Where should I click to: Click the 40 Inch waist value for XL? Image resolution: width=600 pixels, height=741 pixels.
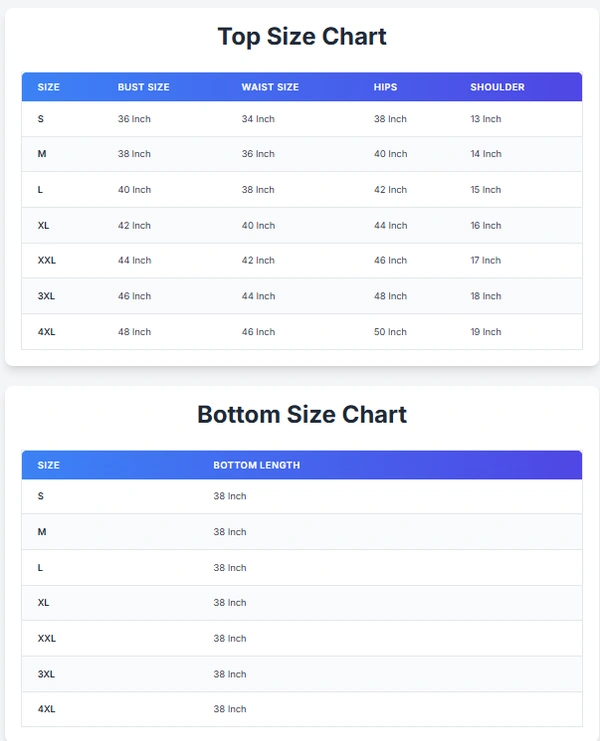pos(258,226)
